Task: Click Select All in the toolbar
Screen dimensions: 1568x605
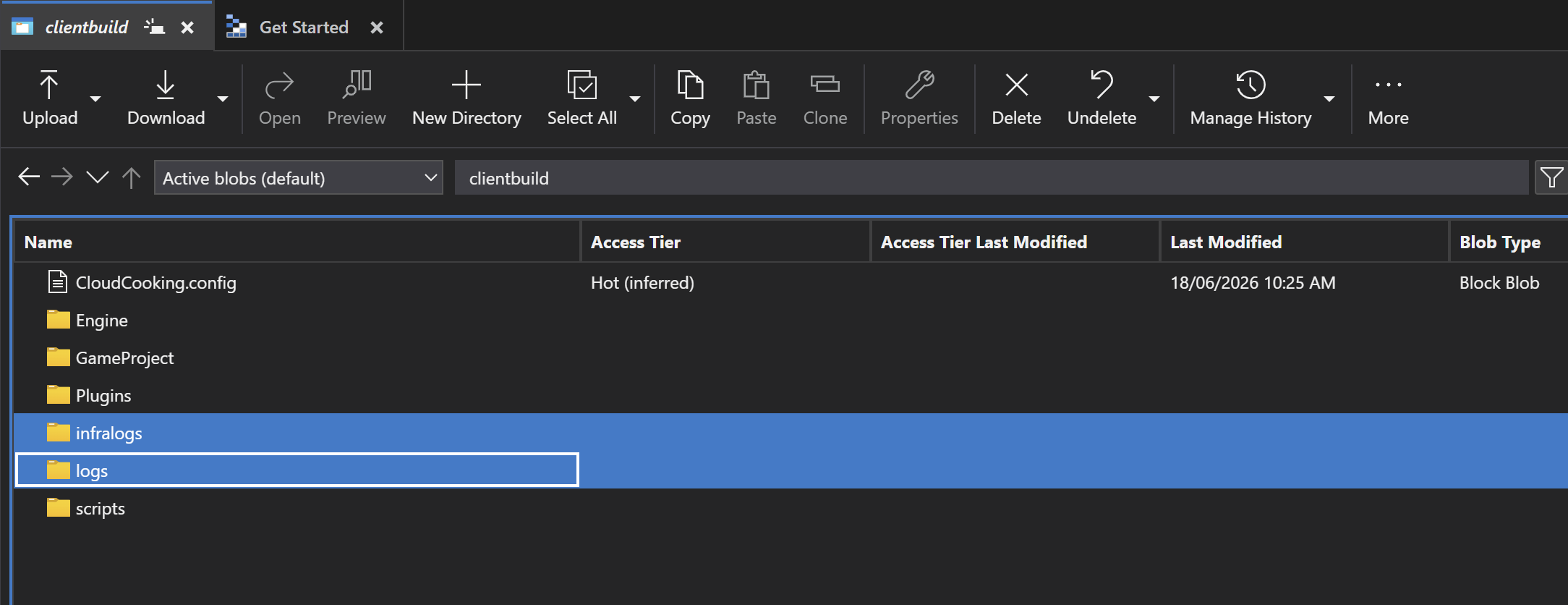Action: [x=582, y=98]
